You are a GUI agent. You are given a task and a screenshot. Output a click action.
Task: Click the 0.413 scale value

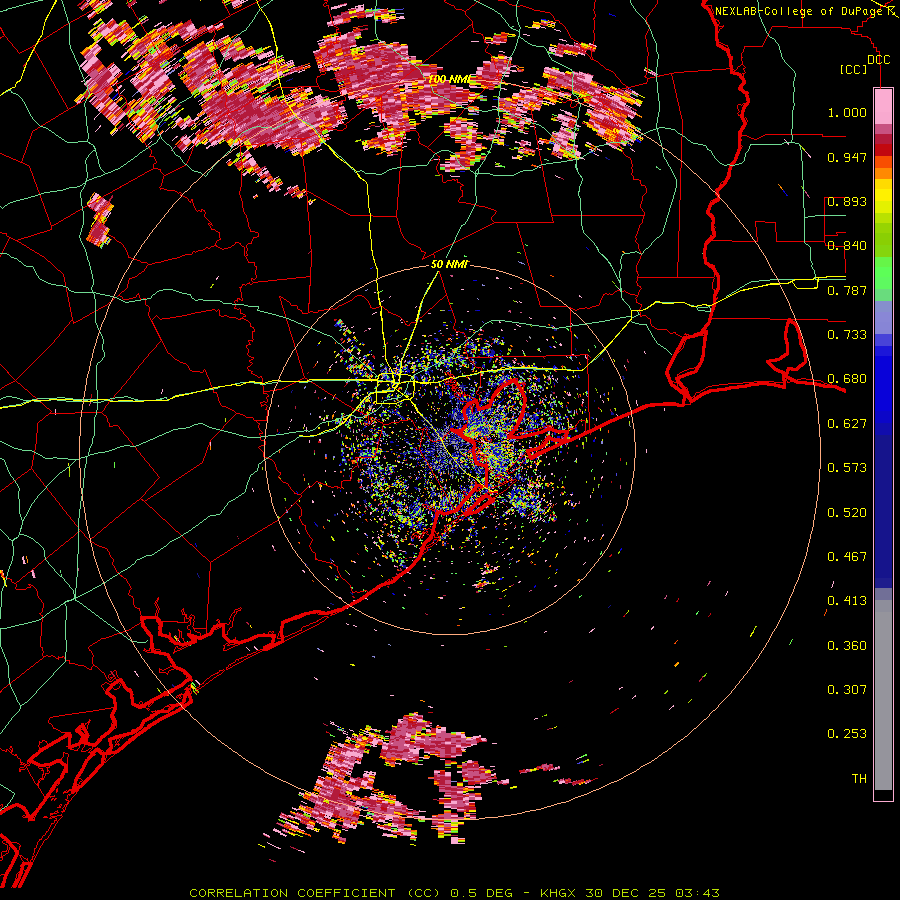847,601
